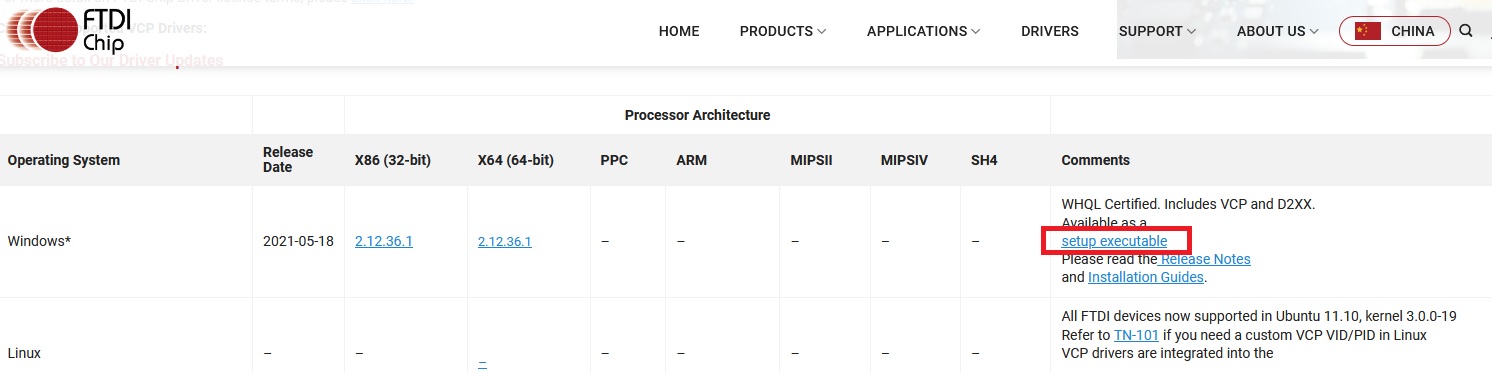
Task: Click the Linux X64 driver link
Action: 482,360
